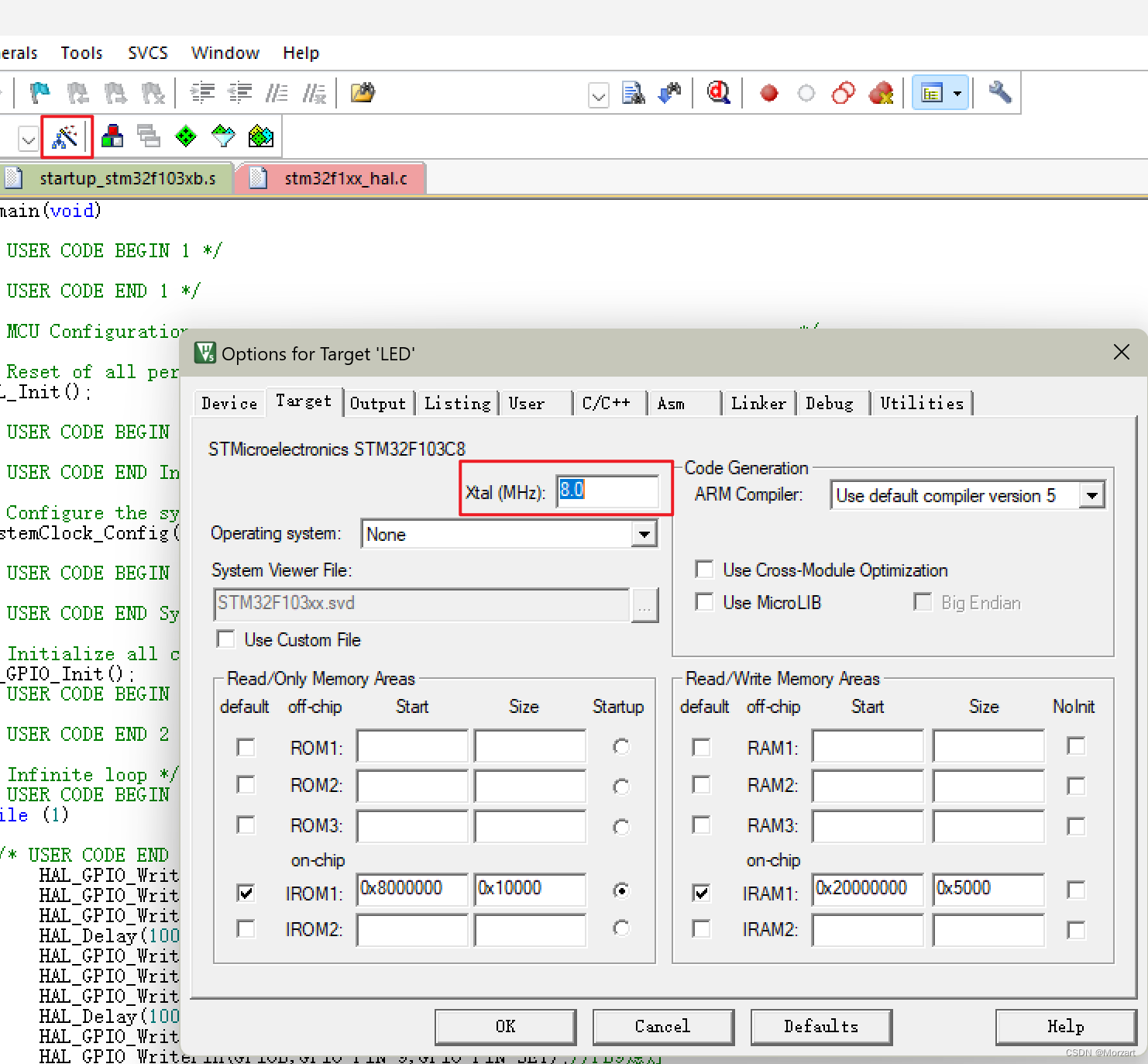Check the RAM2 default checkbox
The height and width of the screenshot is (1064, 1148).
click(701, 785)
